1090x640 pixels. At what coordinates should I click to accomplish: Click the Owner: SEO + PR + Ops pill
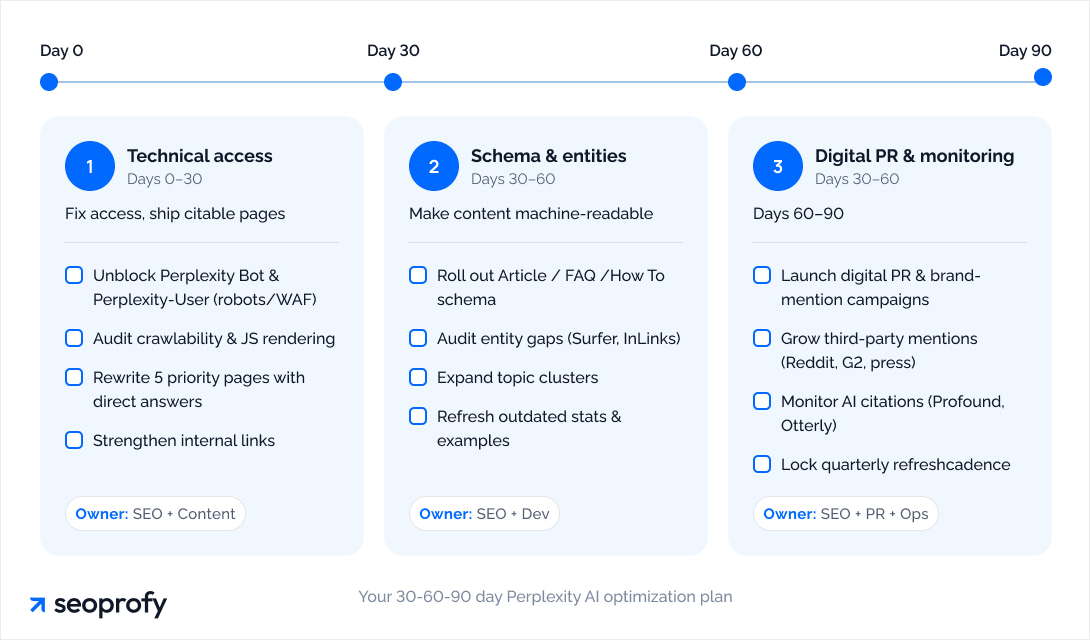click(x=846, y=514)
